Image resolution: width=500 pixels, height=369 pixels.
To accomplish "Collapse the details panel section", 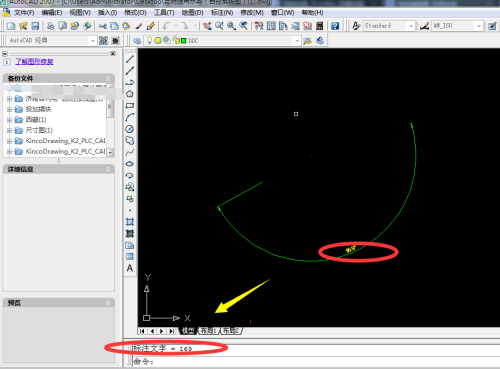I will point(108,169).
